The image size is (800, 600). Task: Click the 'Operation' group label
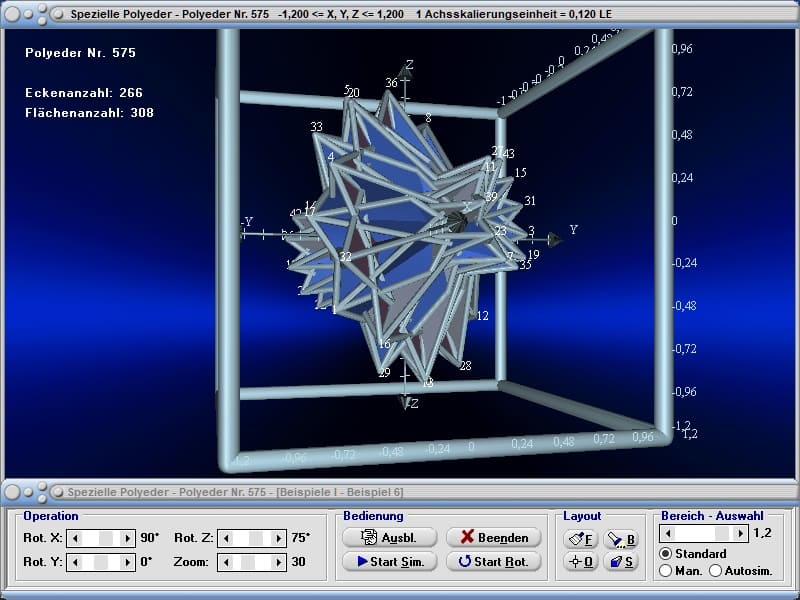coord(51,516)
